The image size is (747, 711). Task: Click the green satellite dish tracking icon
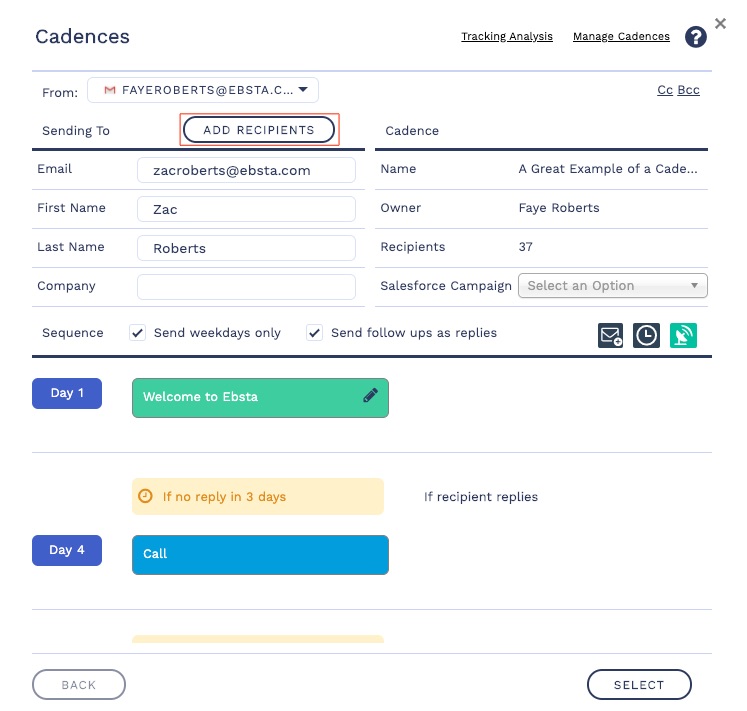(x=684, y=335)
